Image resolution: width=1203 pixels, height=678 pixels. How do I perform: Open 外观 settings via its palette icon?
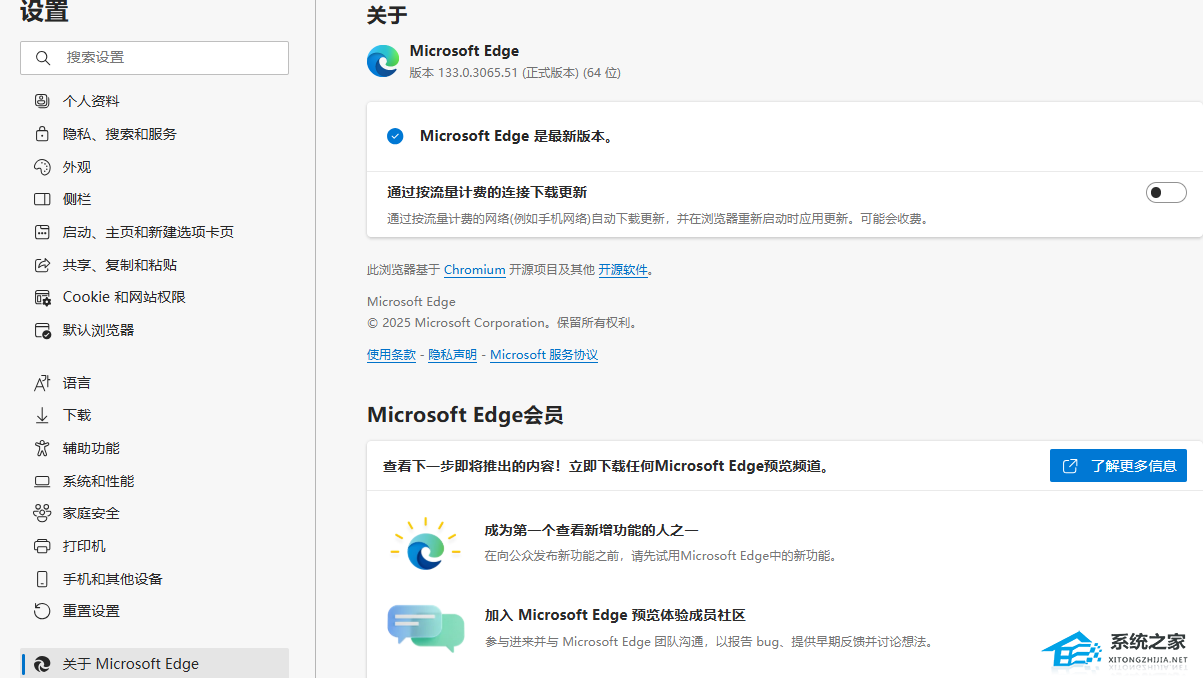[41, 166]
